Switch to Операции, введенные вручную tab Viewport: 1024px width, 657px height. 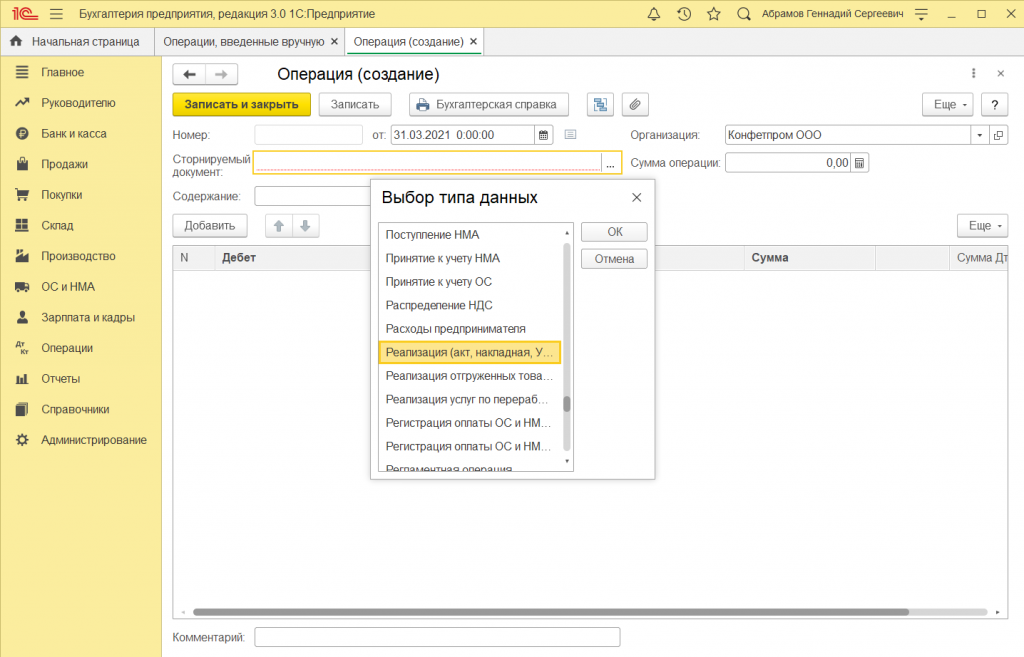243,42
